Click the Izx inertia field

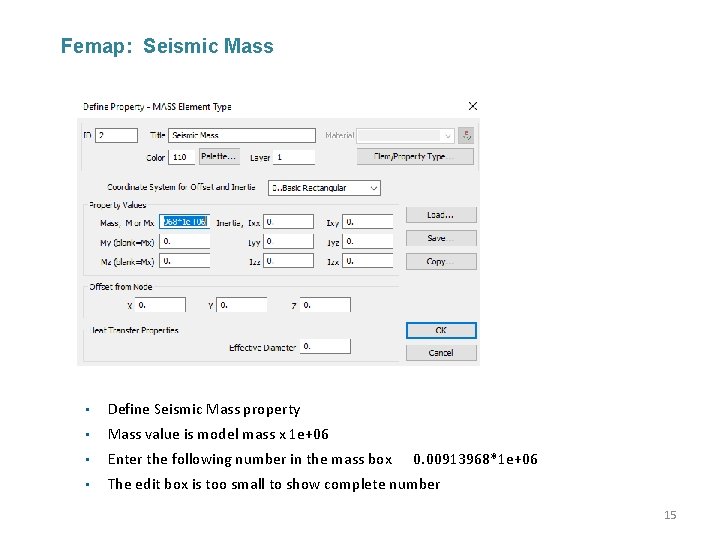[x=368, y=261]
